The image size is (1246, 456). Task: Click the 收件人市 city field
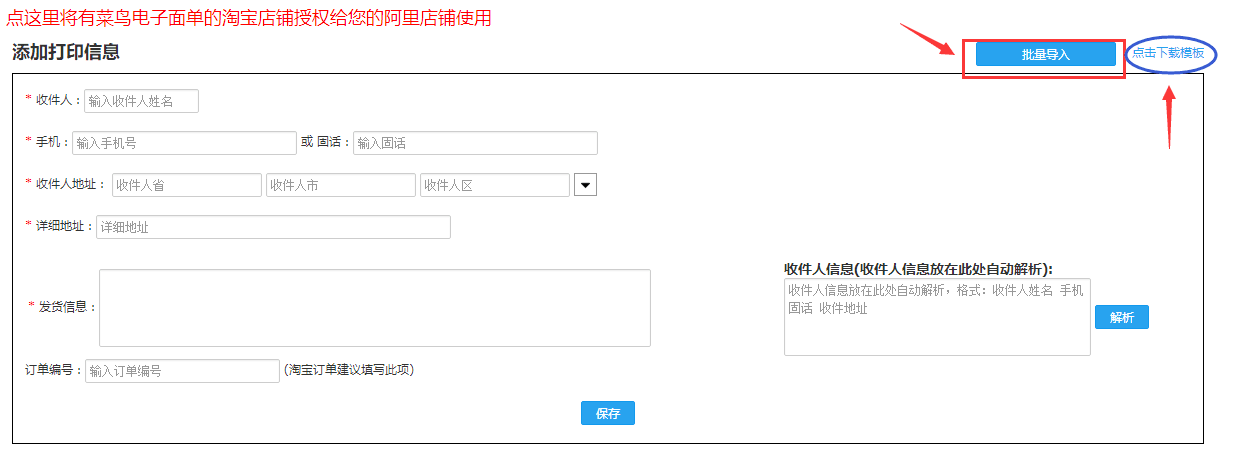click(x=340, y=185)
